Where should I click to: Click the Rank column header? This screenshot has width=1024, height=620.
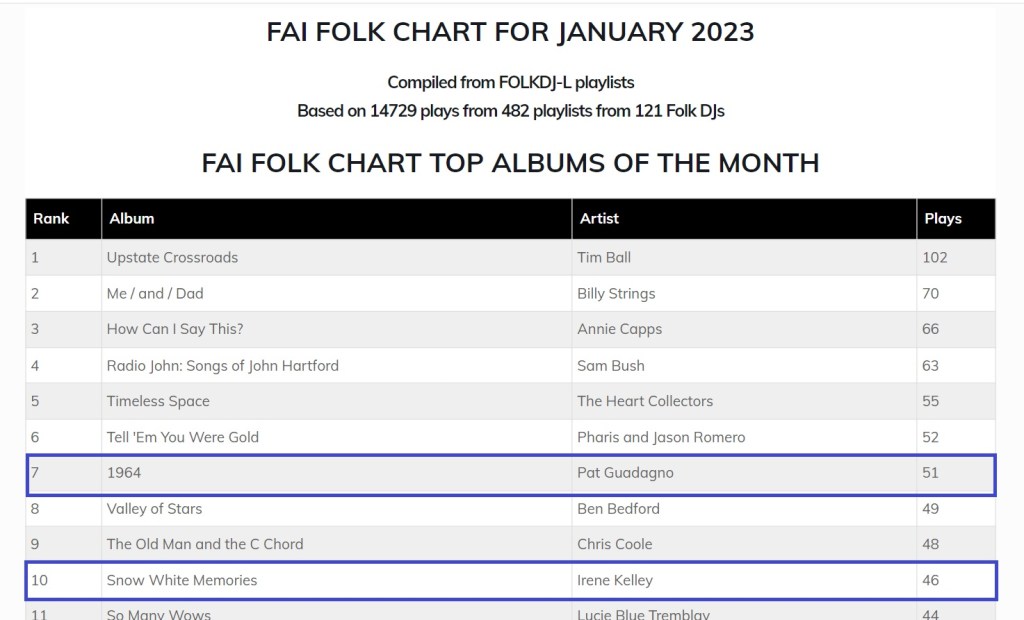click(51, 218)
